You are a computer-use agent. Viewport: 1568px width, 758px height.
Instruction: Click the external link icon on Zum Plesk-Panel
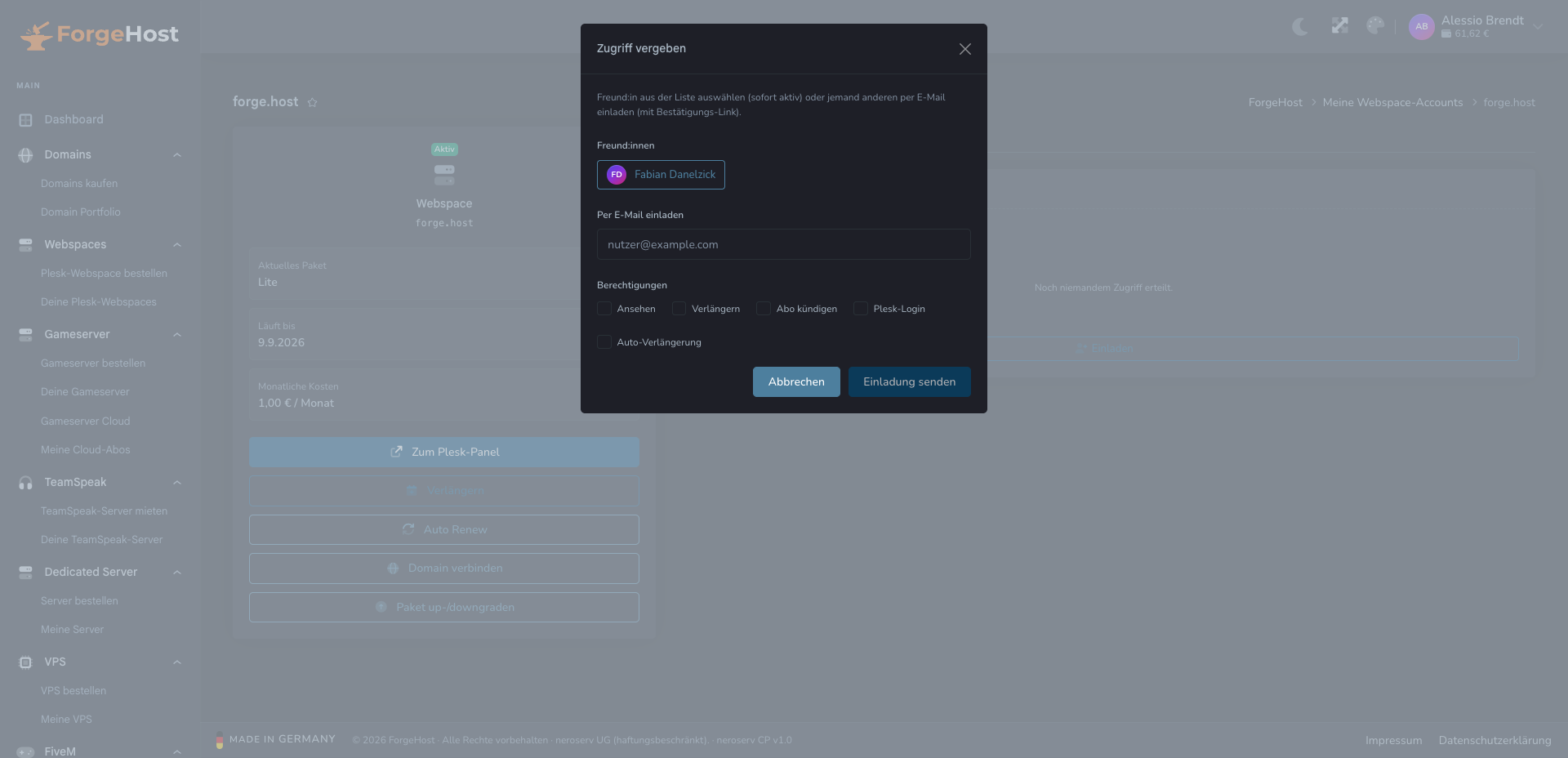[396, 452]
